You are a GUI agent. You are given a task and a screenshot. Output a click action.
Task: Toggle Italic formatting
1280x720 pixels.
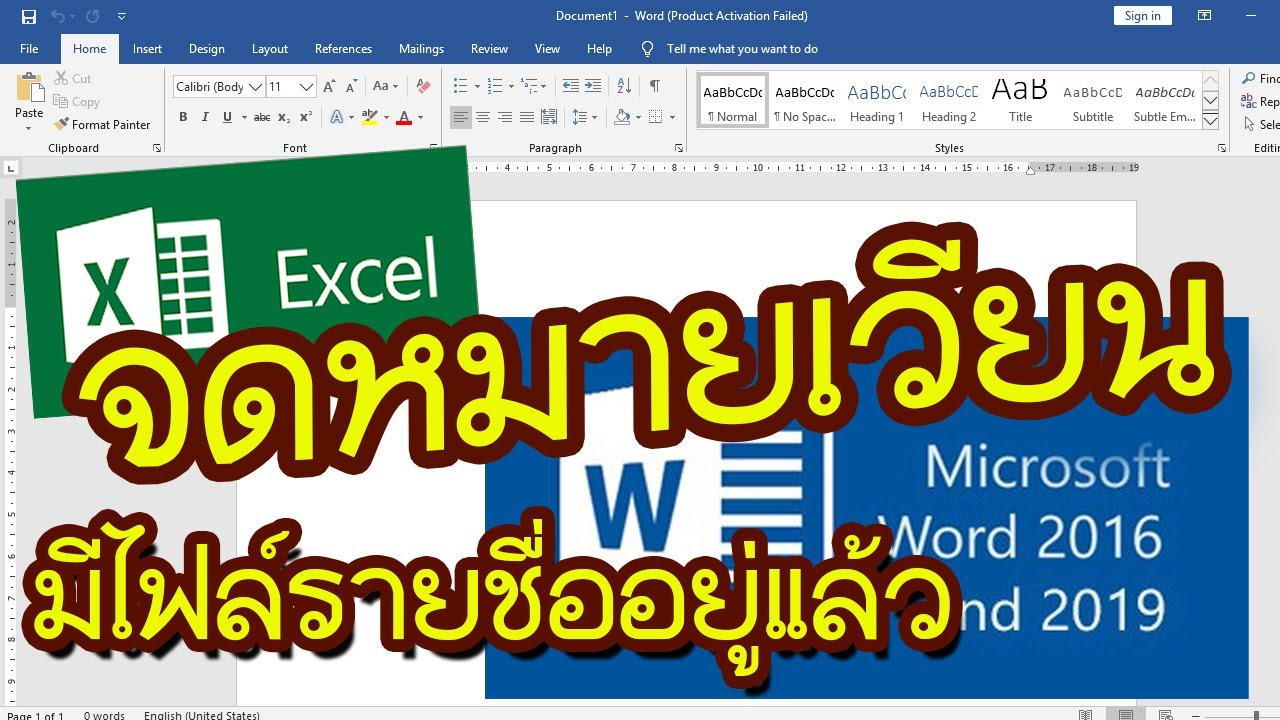coord(205,118)
